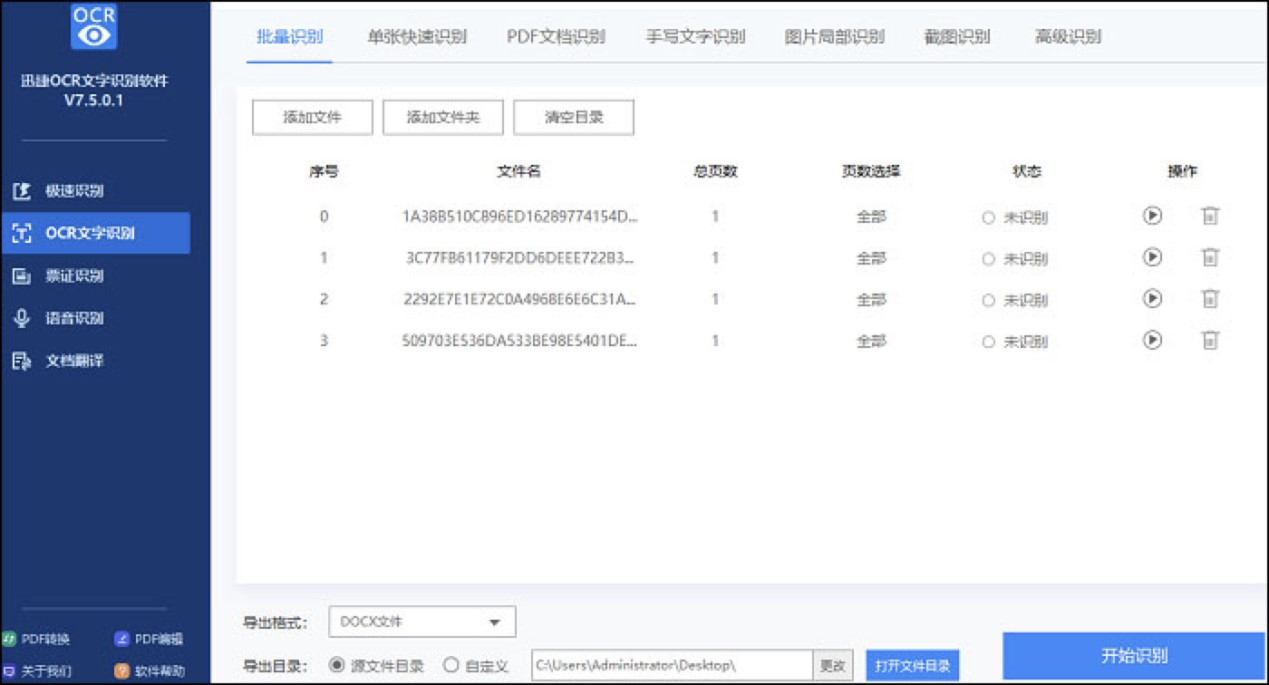Image resolution: width=1269 pixels, height=685 pixels.
Task: Remove file row 3 with trash icon
Action: 1210,341
